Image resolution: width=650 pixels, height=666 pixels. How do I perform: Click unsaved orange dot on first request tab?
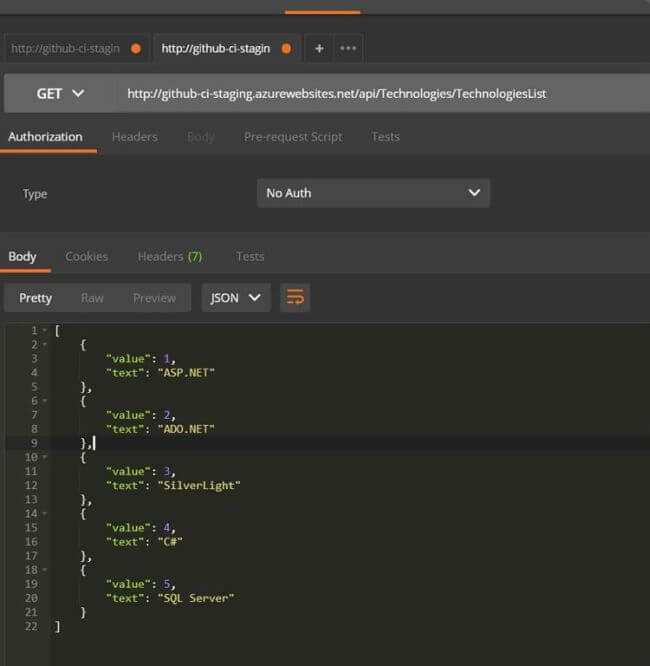pos(136,49)
